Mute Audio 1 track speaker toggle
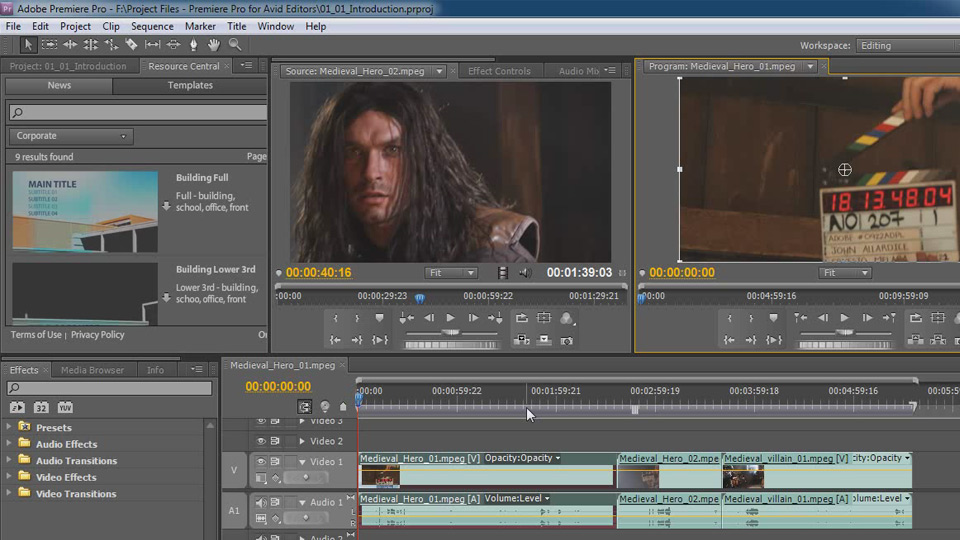The width and height of the screenshot is (960, 540). click(261, 502)
